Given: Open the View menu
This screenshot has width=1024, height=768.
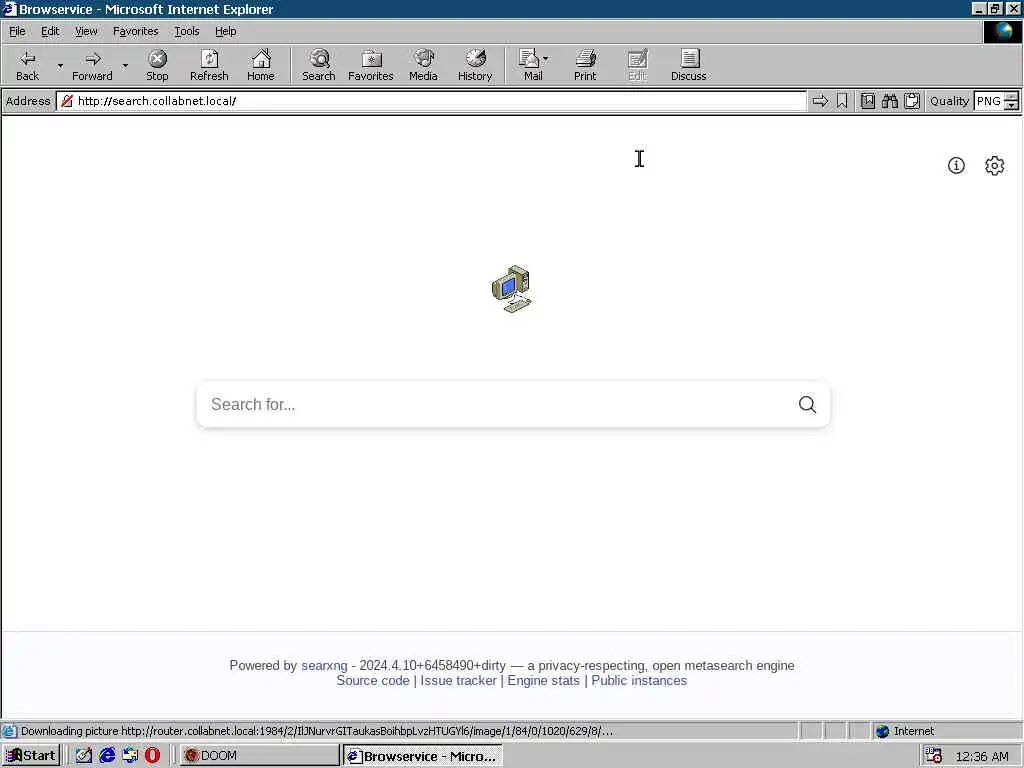Looking at the screenshot, I should [x=86, y=31].
